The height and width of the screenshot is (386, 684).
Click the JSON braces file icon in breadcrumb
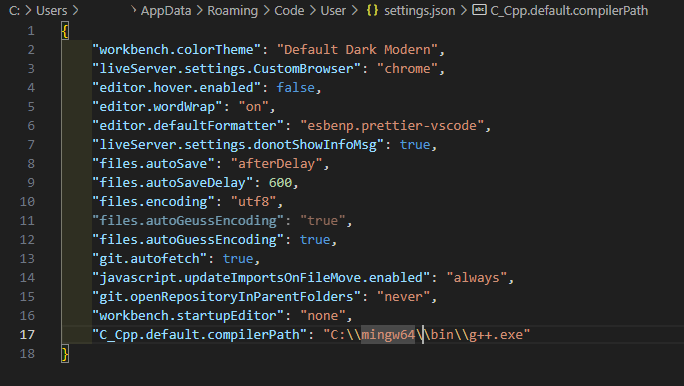point(372,10)
